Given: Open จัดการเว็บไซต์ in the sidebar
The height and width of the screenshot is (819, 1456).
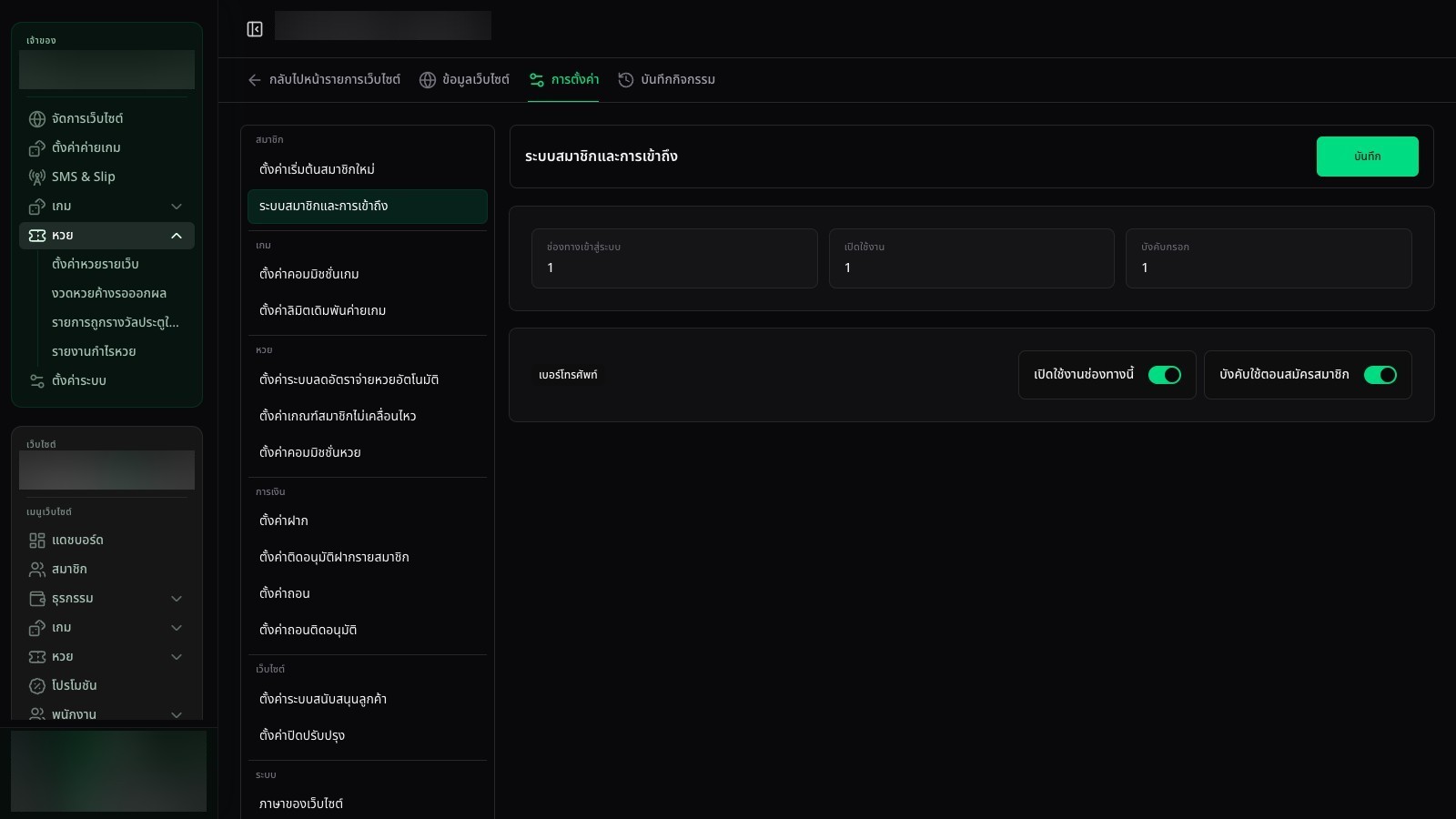Looking at the screenshot, I should click(106, 119).
